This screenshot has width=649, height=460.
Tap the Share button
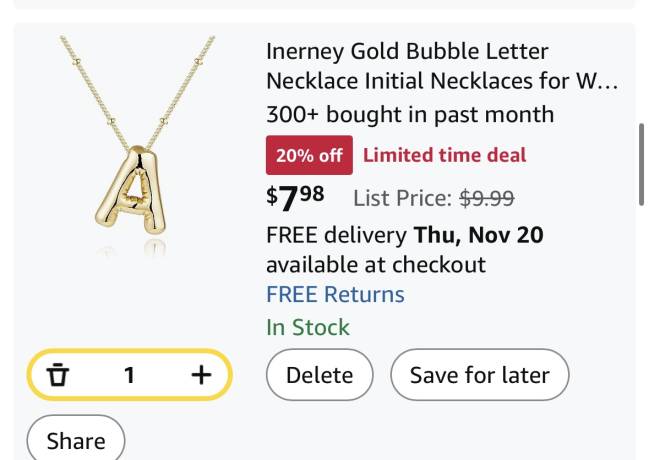75,441
